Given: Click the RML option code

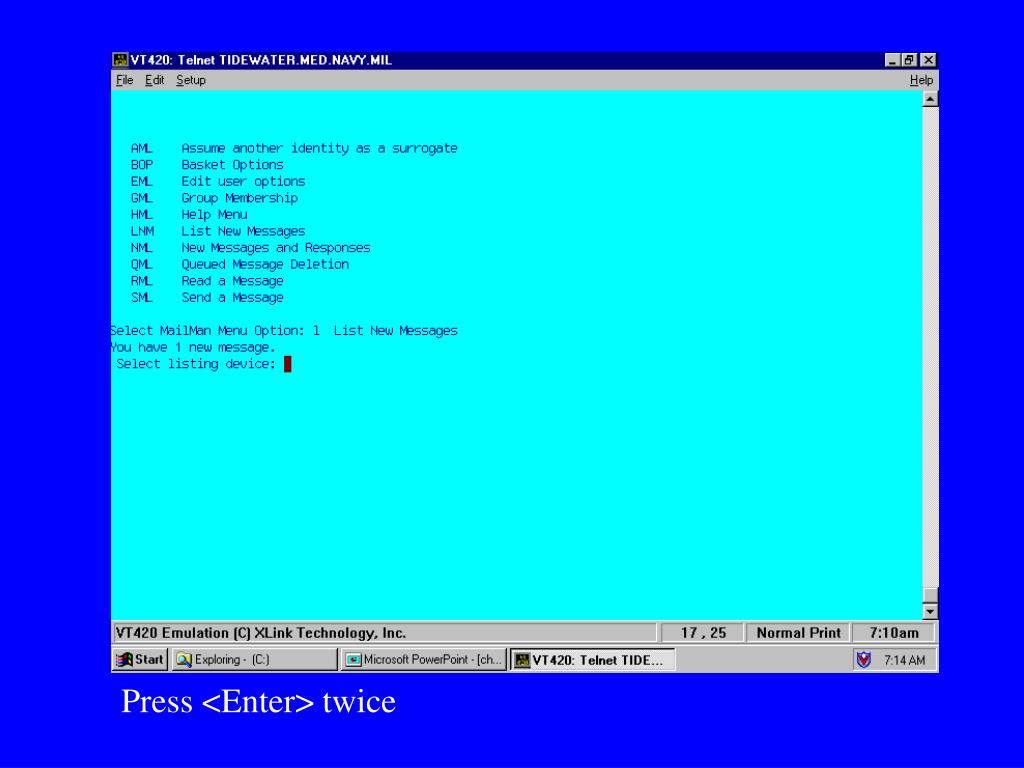Looking at the screenshot, I should [141, 281].
